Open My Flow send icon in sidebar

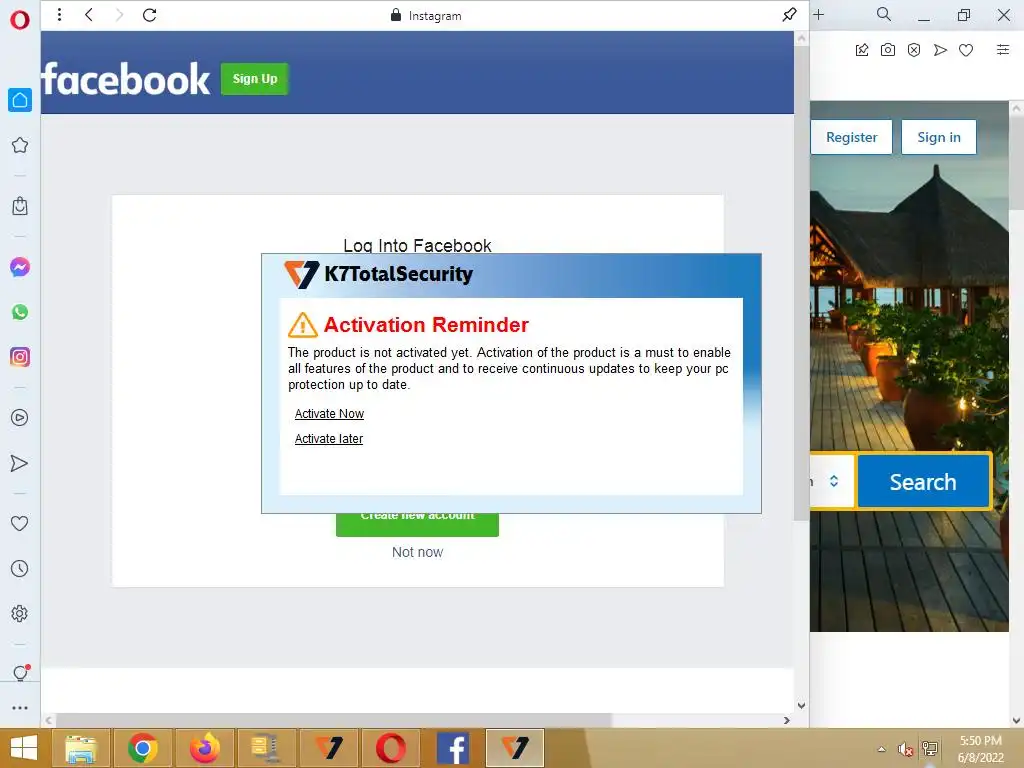20,463
